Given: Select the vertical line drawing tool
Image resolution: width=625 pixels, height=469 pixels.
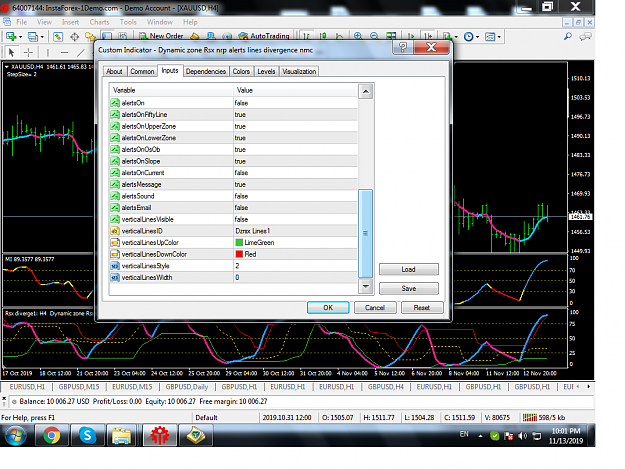Looking at the screenshot, I should [47, 52].
